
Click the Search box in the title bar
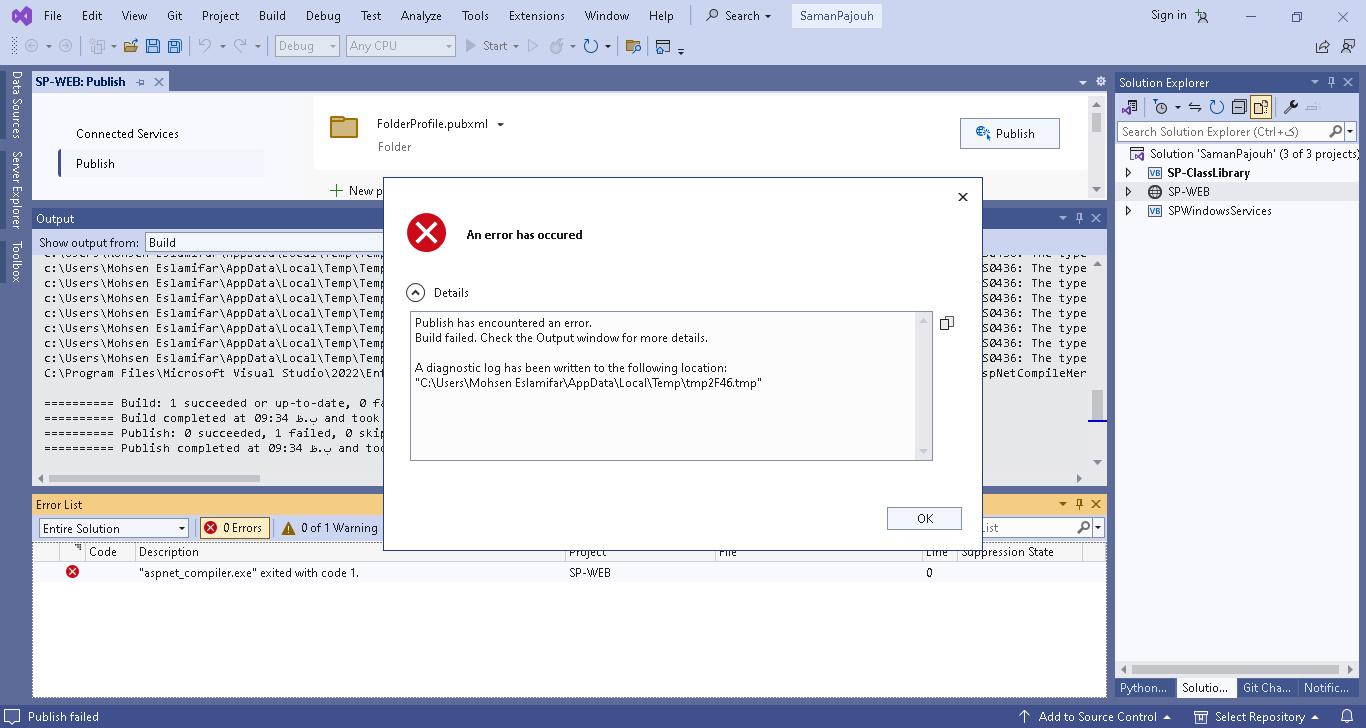(739, 16)
